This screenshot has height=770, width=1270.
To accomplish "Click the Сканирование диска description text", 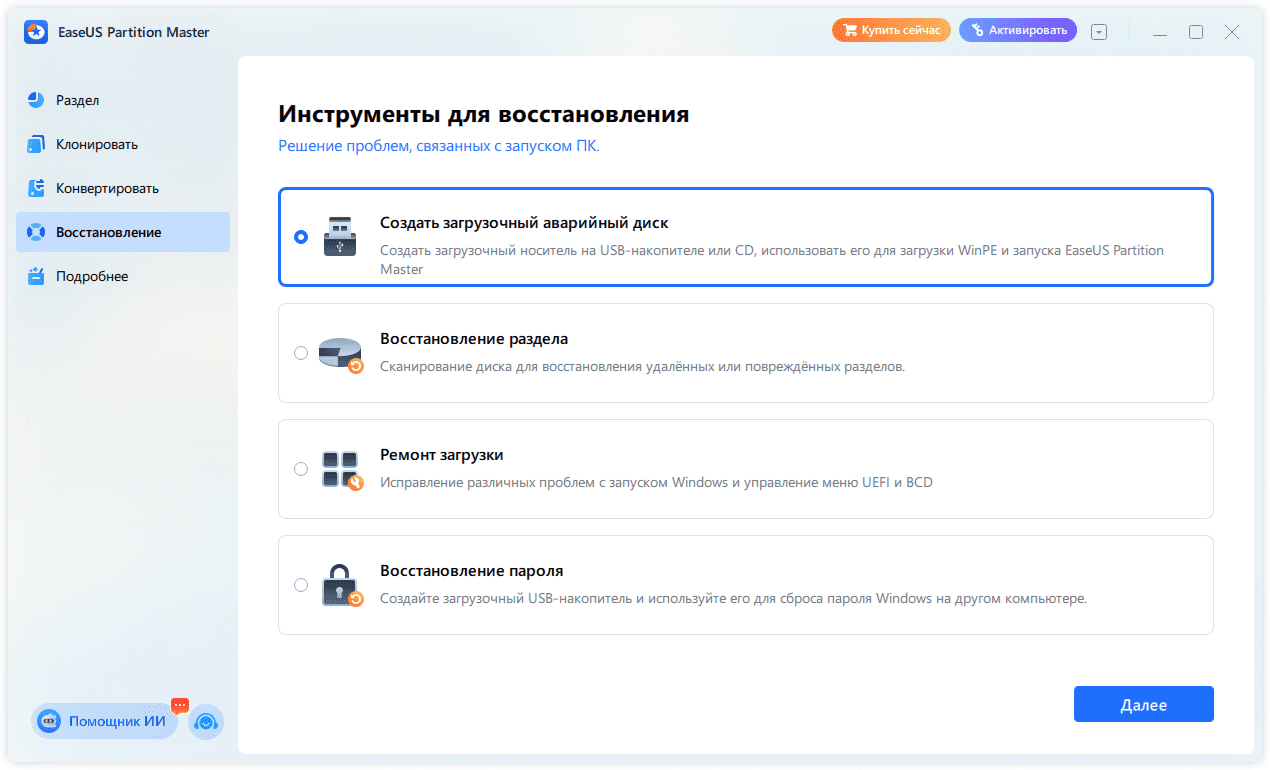I will 642,367.
